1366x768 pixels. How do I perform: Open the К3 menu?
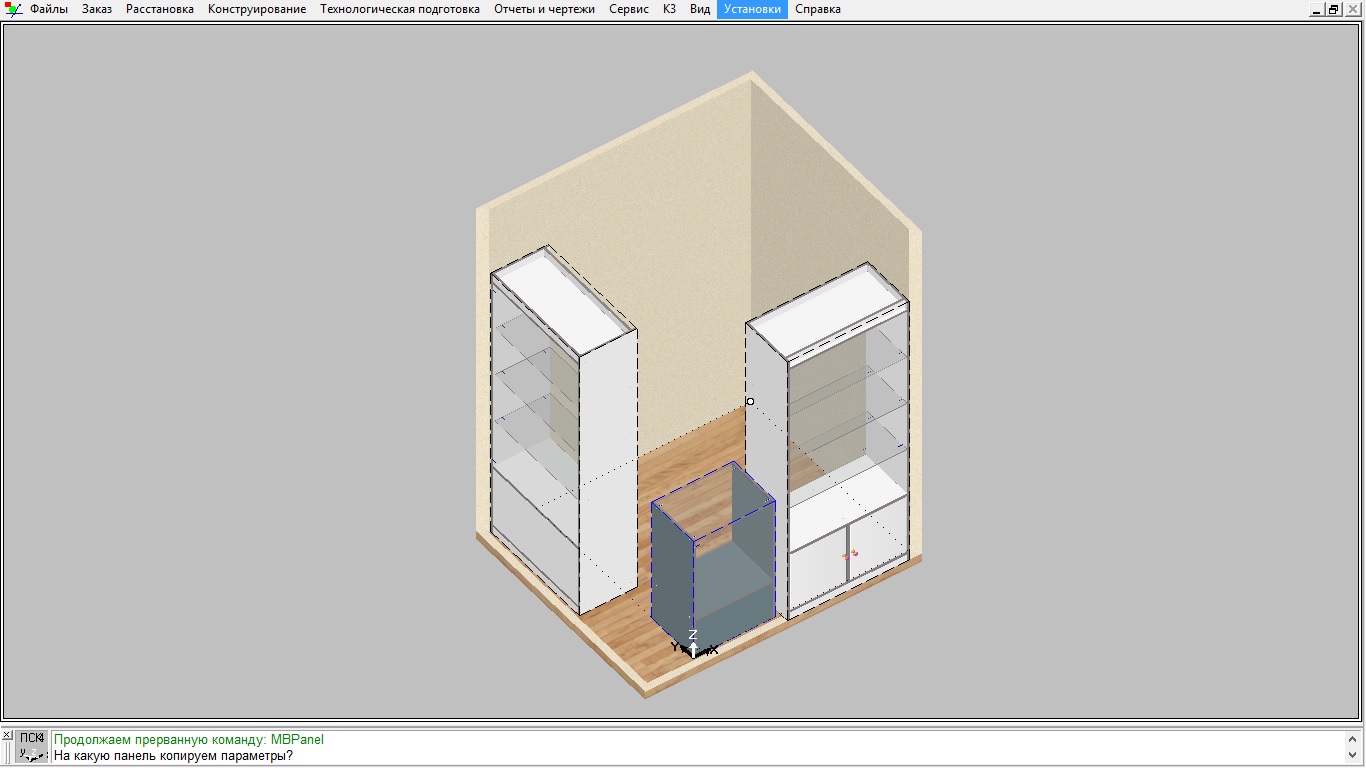coord(669,9)
